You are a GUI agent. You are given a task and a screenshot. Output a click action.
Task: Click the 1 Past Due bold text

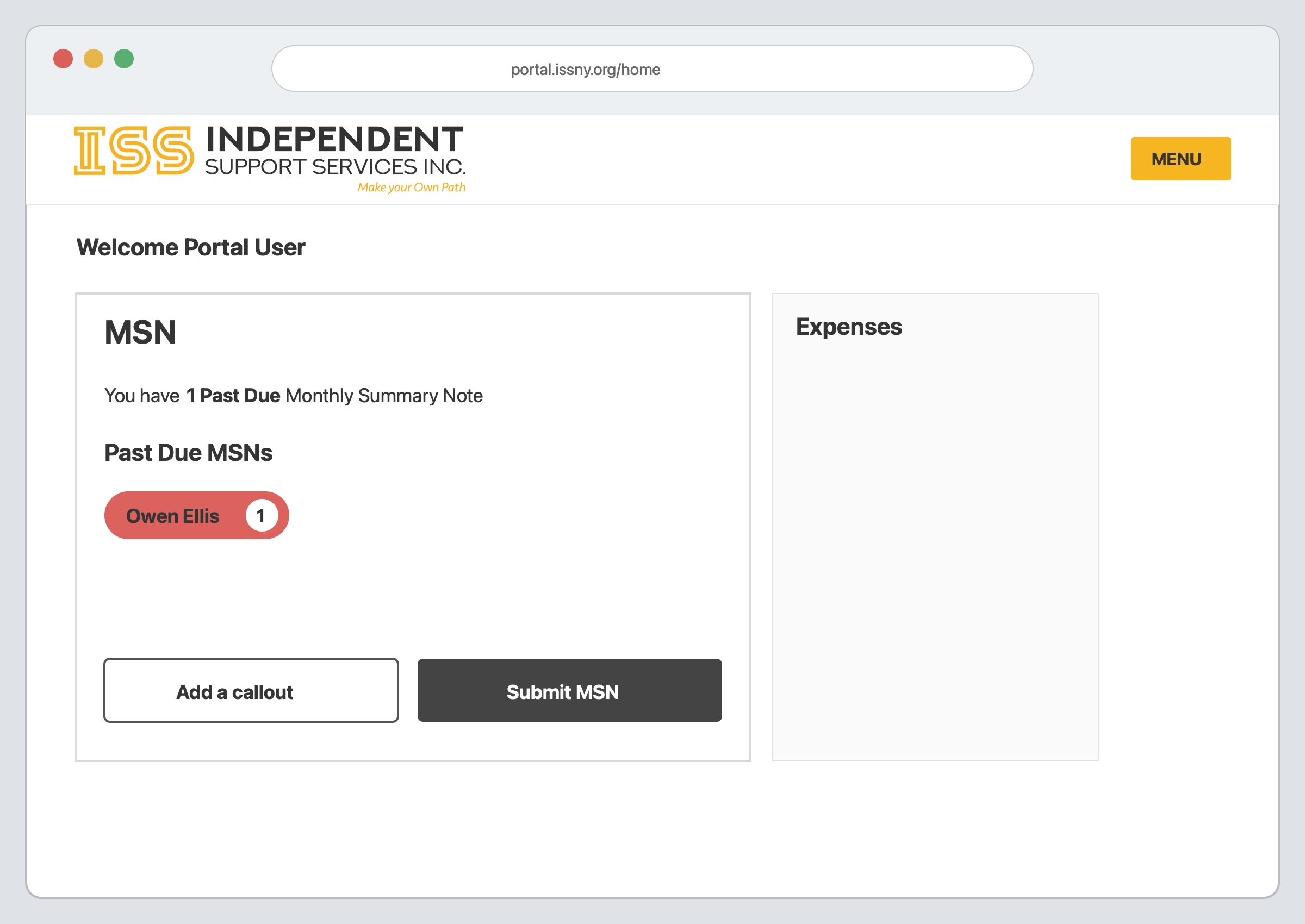(233, 396)
